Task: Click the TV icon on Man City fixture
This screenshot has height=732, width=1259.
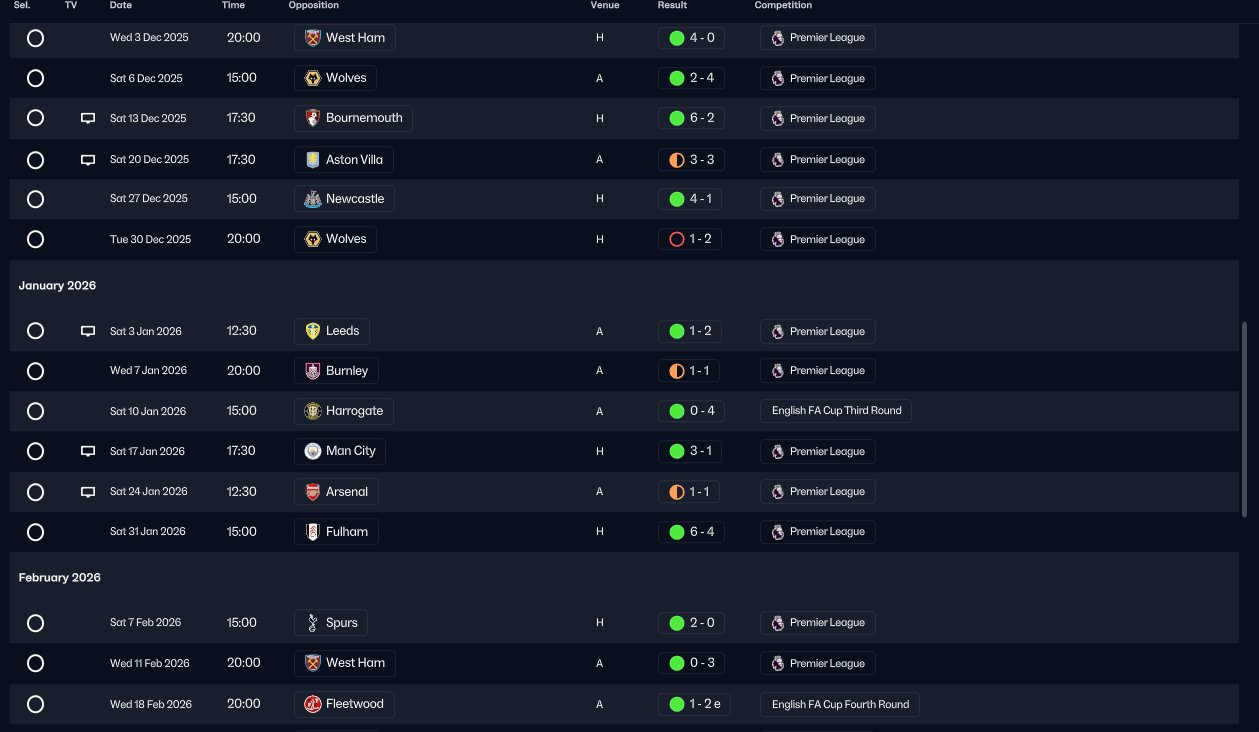Action: pyautogui.click(x=88, y=451)
